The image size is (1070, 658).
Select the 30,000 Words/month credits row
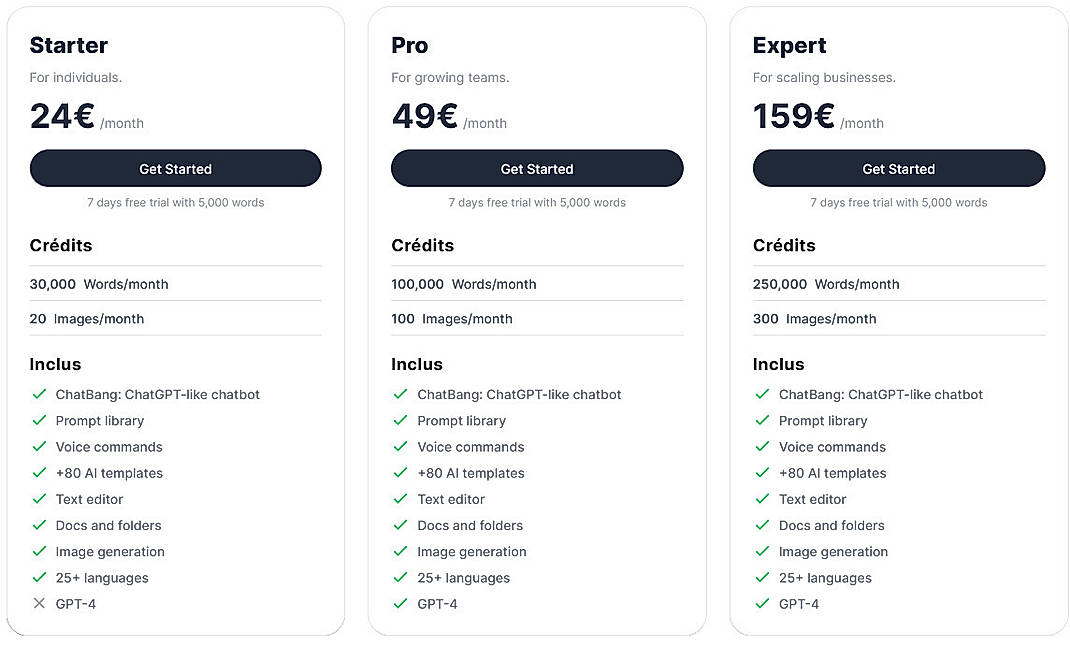point(99,284)
